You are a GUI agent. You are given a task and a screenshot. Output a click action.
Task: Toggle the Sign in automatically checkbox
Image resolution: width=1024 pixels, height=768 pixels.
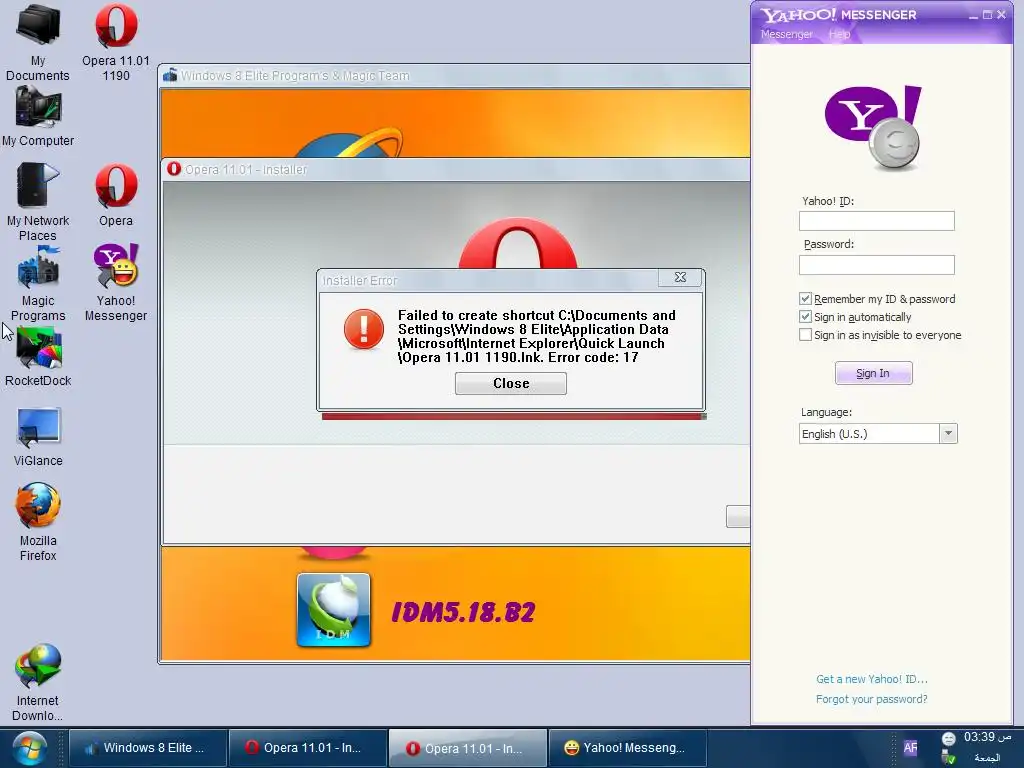805,317
